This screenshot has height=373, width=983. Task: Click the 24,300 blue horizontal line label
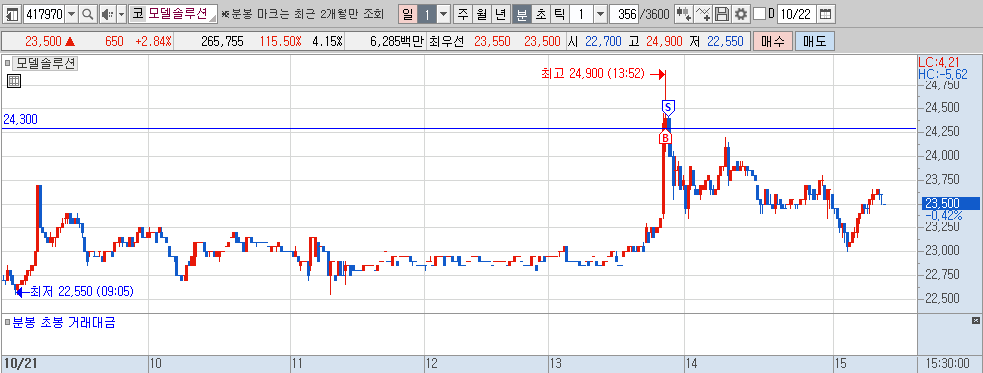click(x=20, y=119)
